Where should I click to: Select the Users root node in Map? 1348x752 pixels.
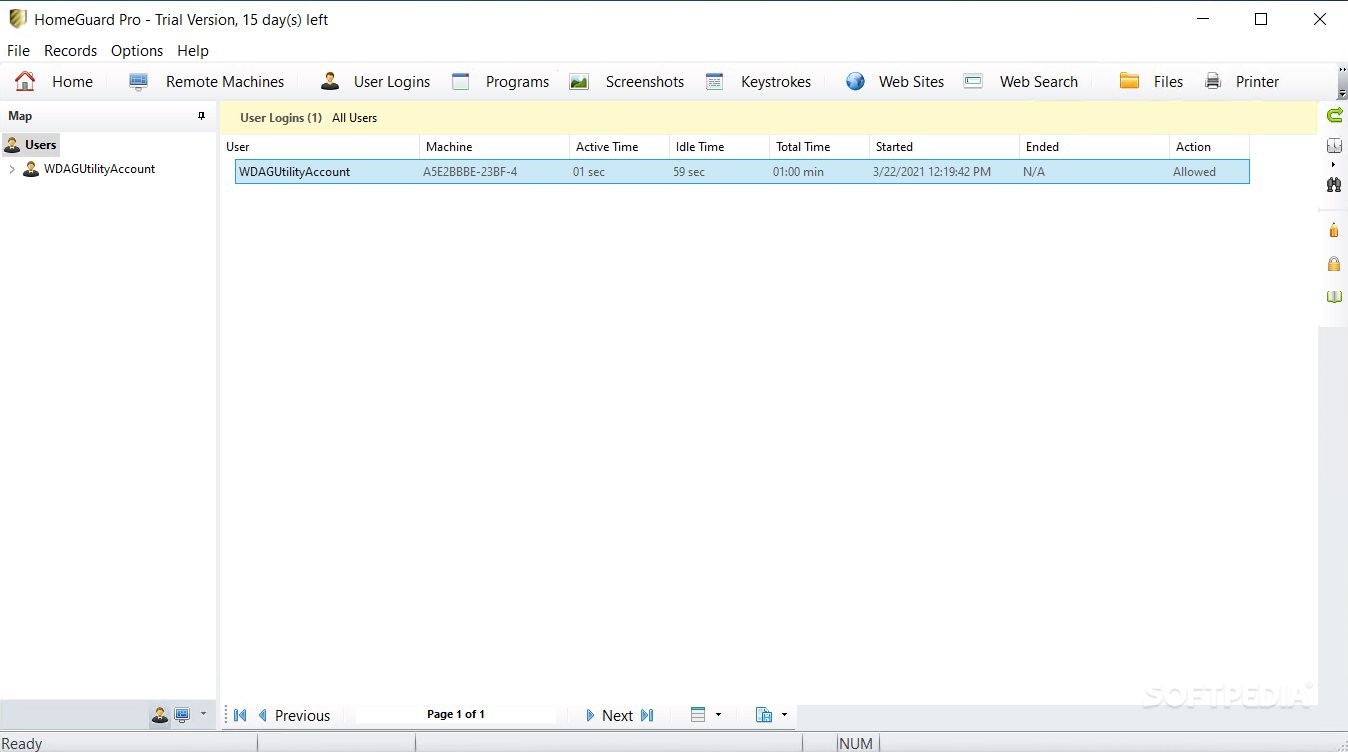pos(31,145)
